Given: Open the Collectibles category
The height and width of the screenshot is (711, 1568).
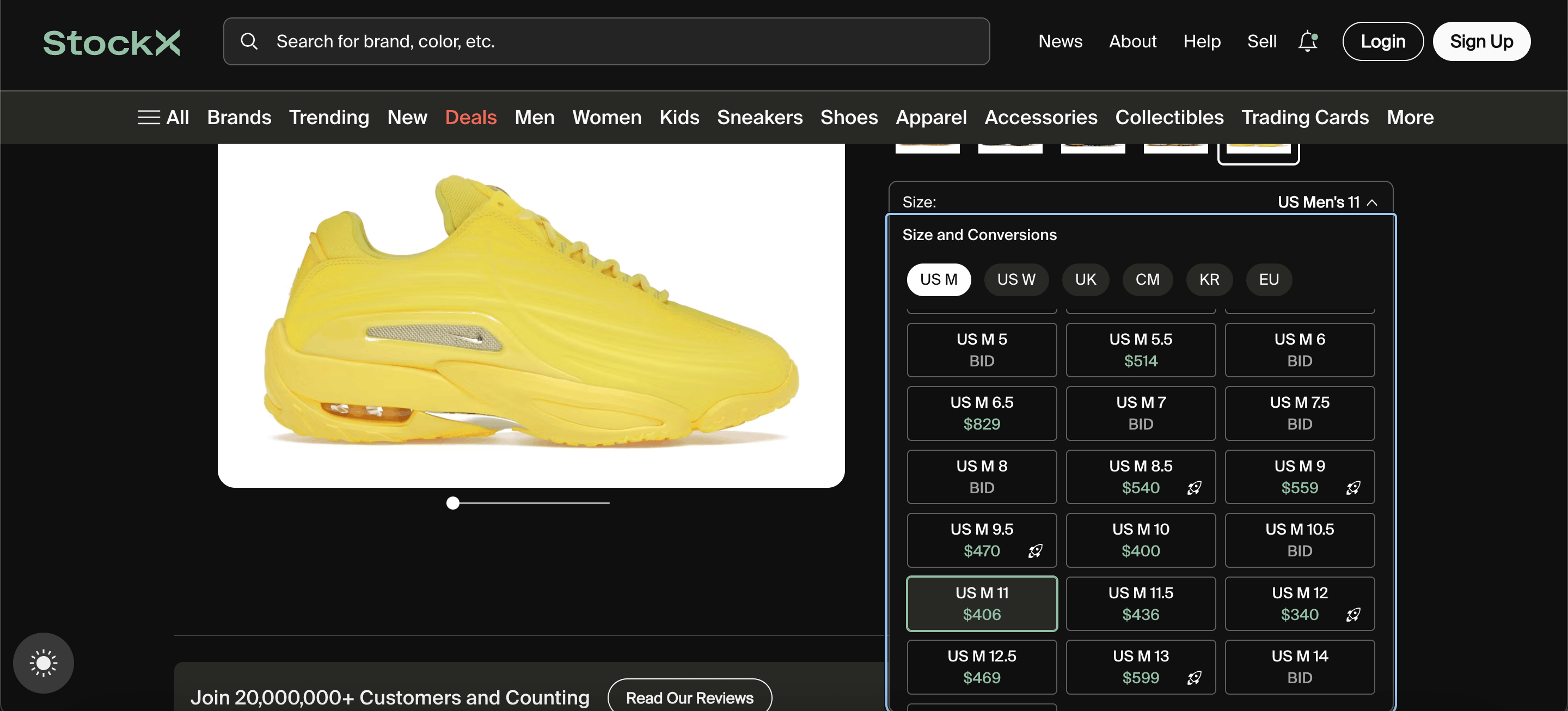Looking at the screenshot, I should click(1169, 117).
